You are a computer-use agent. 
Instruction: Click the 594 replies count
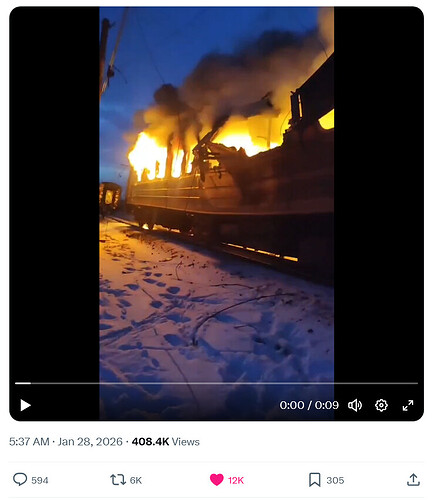tap(40, 480)
